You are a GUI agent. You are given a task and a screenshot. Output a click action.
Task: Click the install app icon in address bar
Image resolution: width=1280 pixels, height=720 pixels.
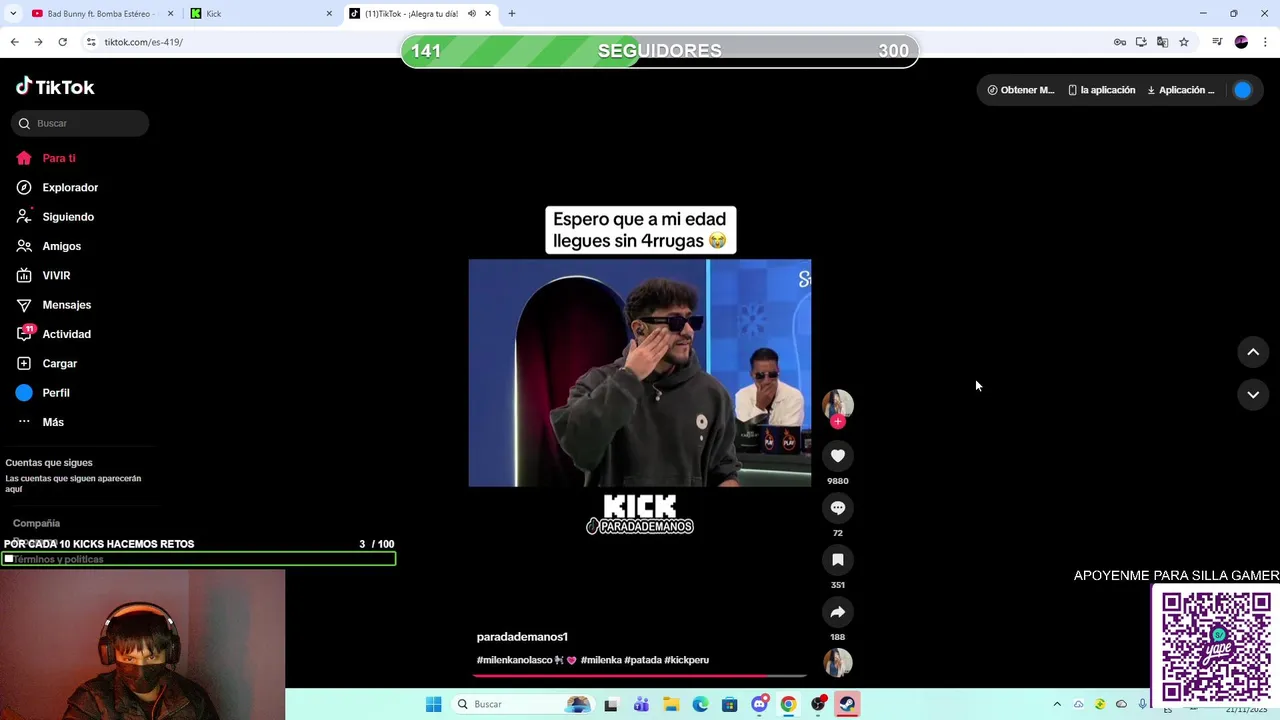[x=1141, y=42]
